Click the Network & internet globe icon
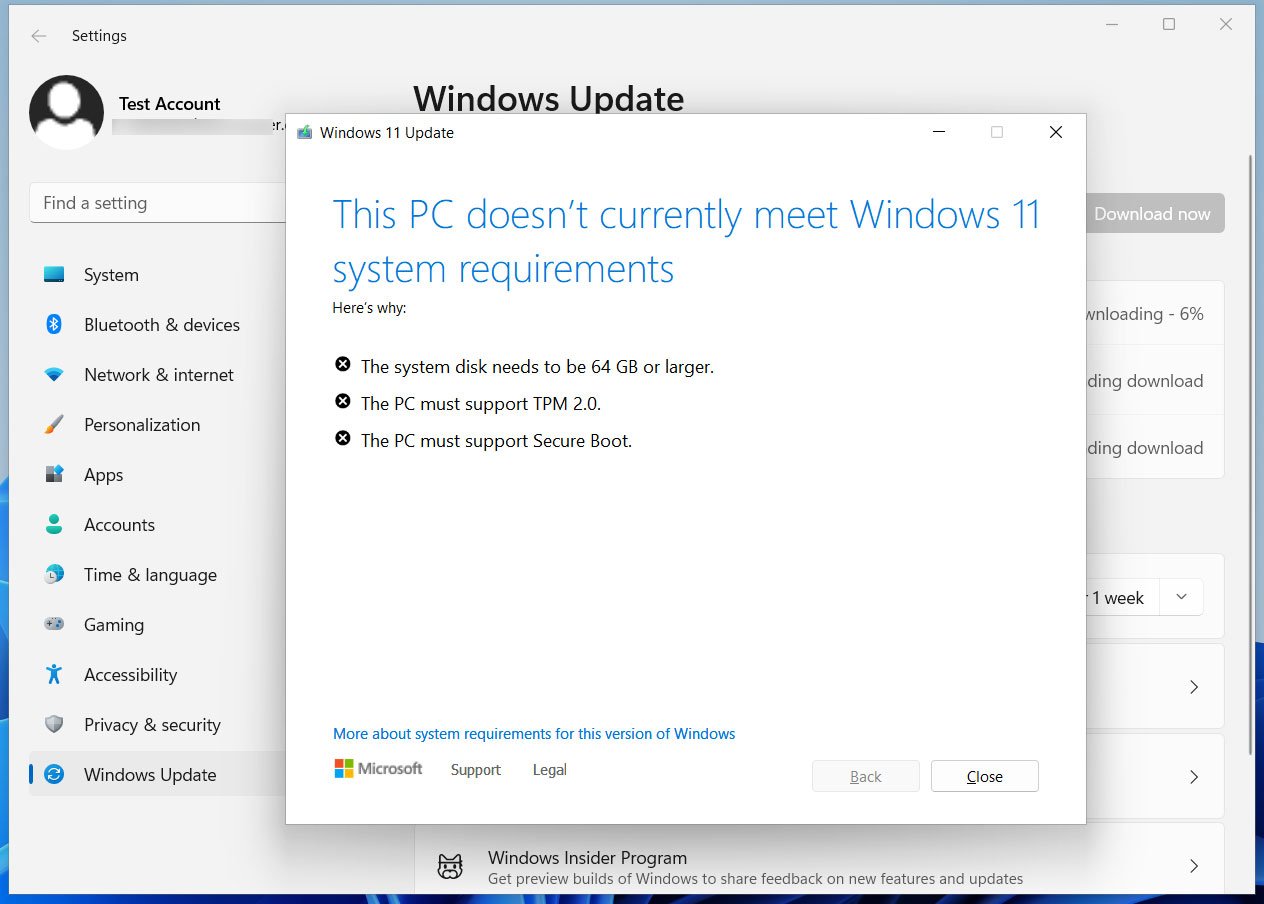 [54, 374]
